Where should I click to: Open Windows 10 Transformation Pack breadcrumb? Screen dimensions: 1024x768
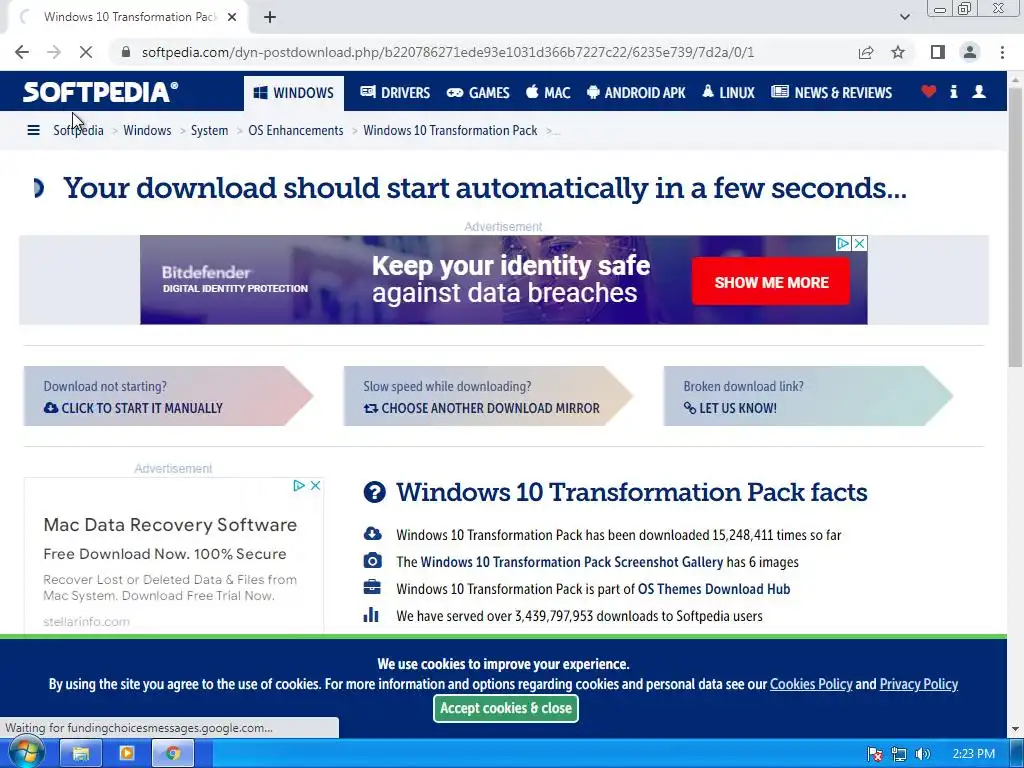[451, 131]
